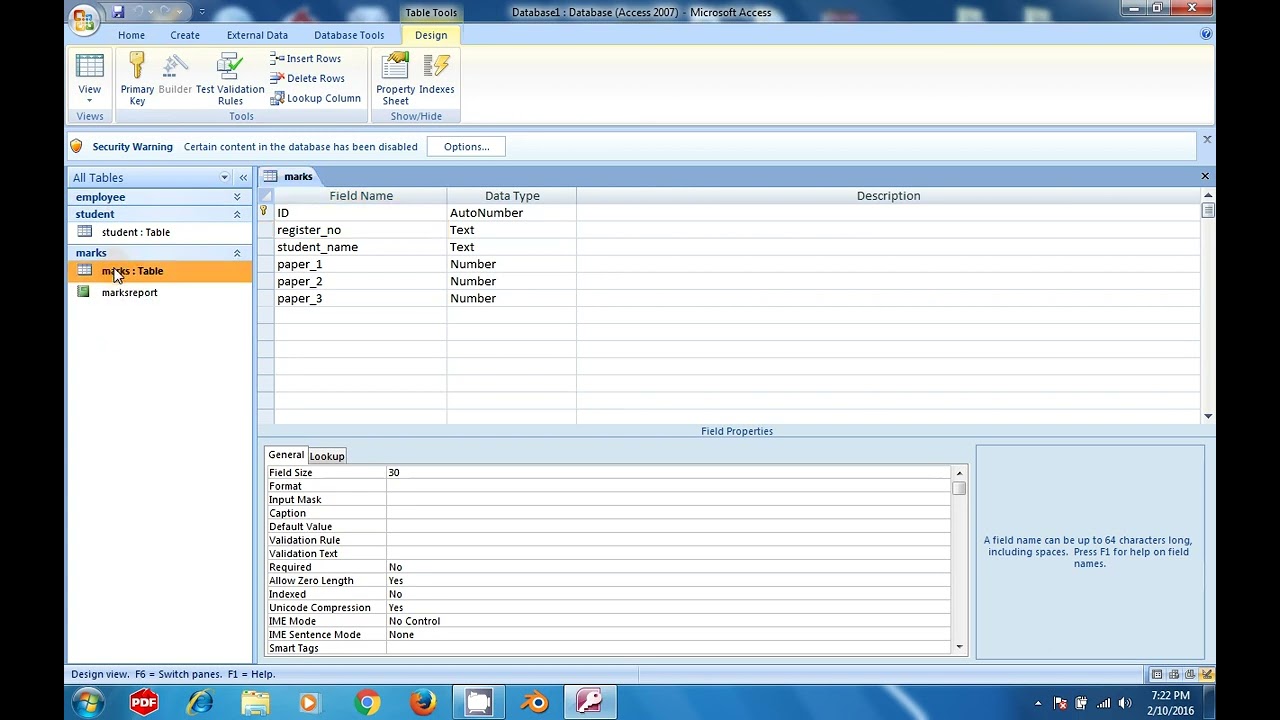Switch to Datasheet View in status bar
Viewport: 1280px width, 720px height.
[1156, 675]
